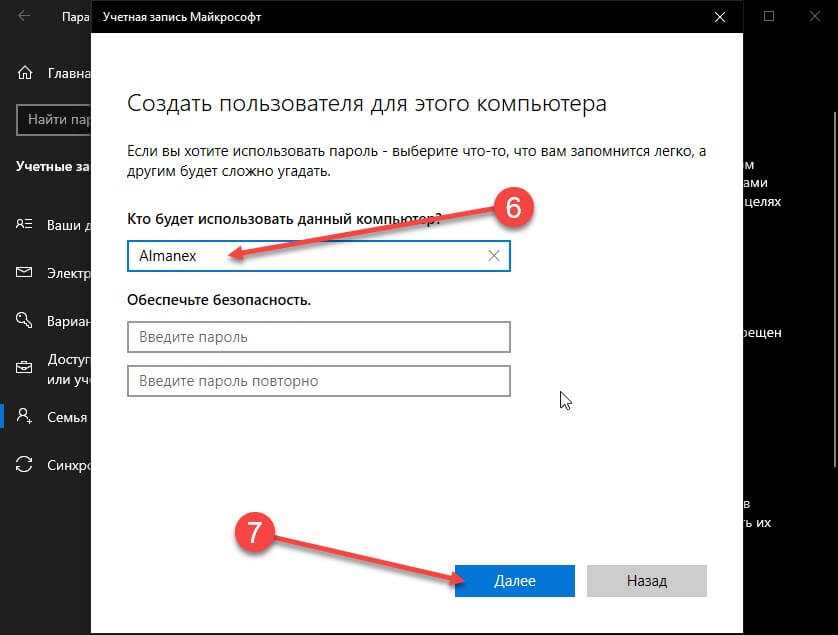Click the briefcase work access icon
Image resolution: width=838 pixels, height=635 pixels.
[x=24, y=368]
